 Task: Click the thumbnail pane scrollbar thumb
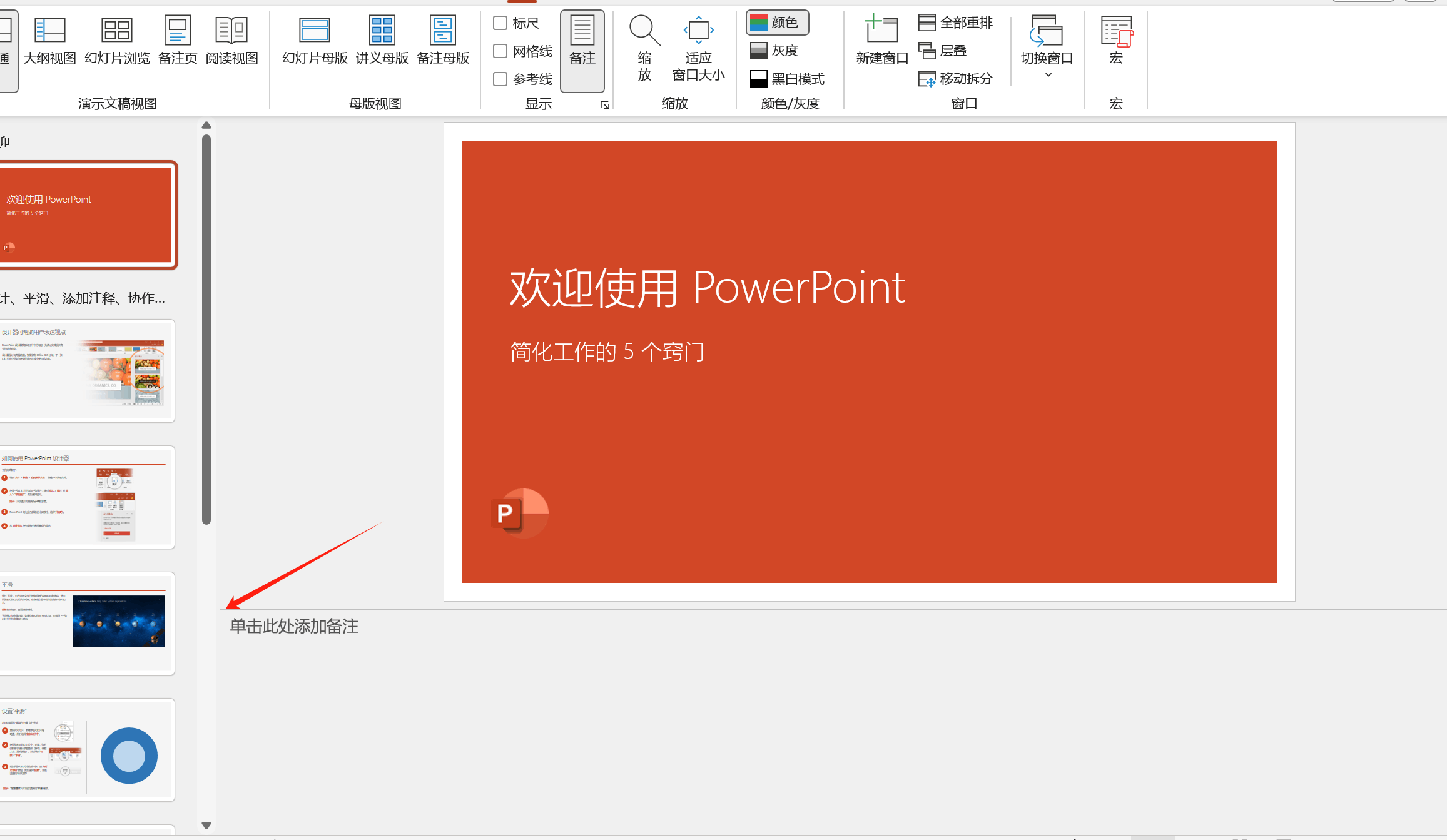tap(206, 330)
